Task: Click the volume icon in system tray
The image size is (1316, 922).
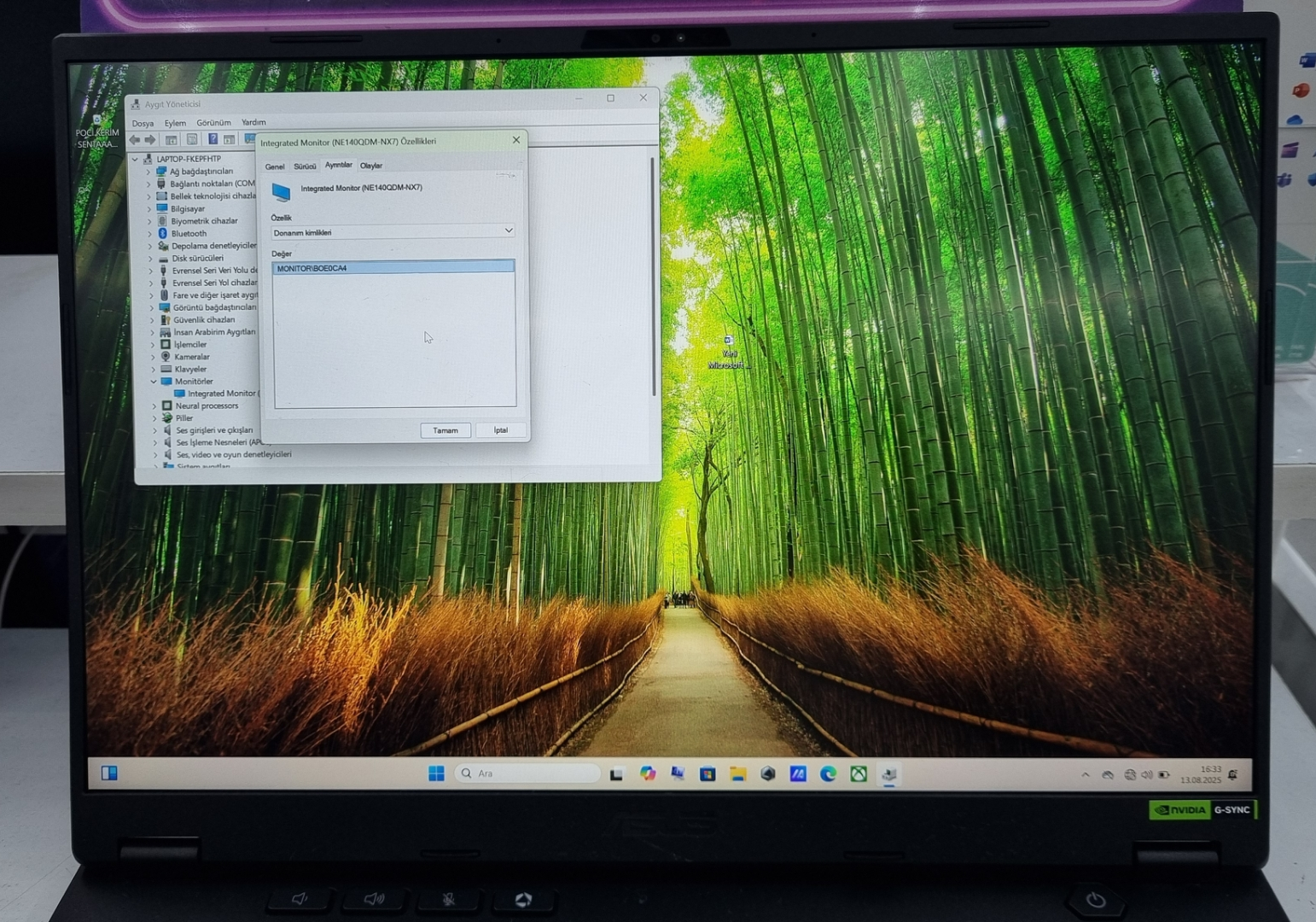Action: 1146,775
